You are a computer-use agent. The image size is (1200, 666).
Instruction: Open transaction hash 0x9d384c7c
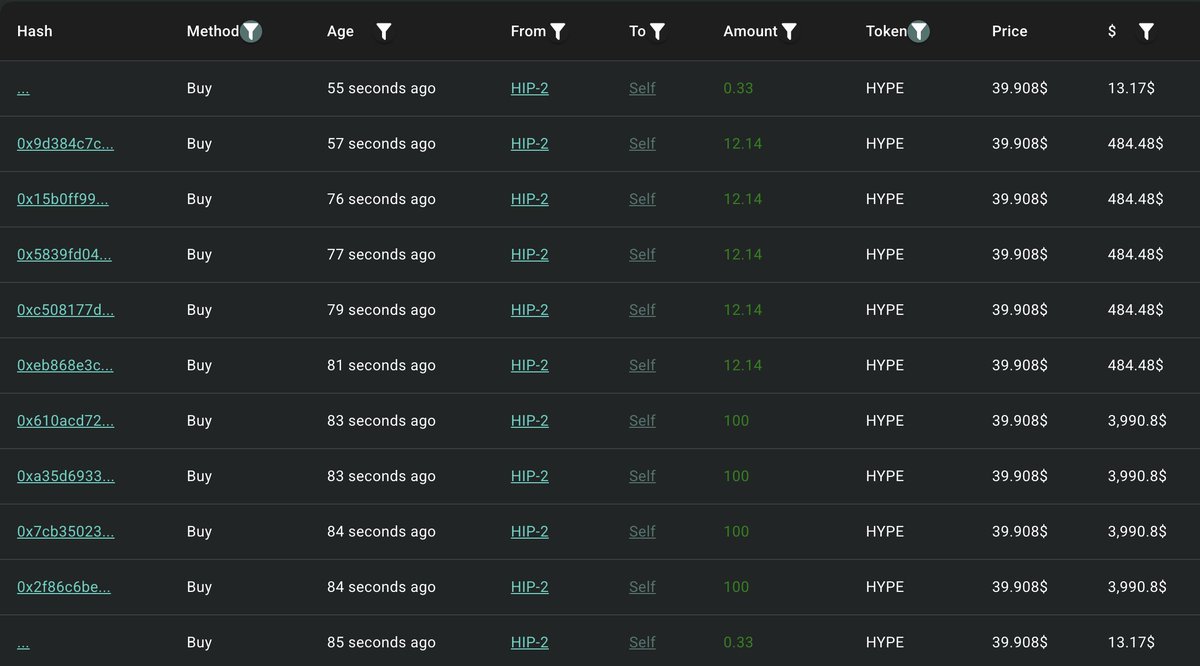coord(65,144)
